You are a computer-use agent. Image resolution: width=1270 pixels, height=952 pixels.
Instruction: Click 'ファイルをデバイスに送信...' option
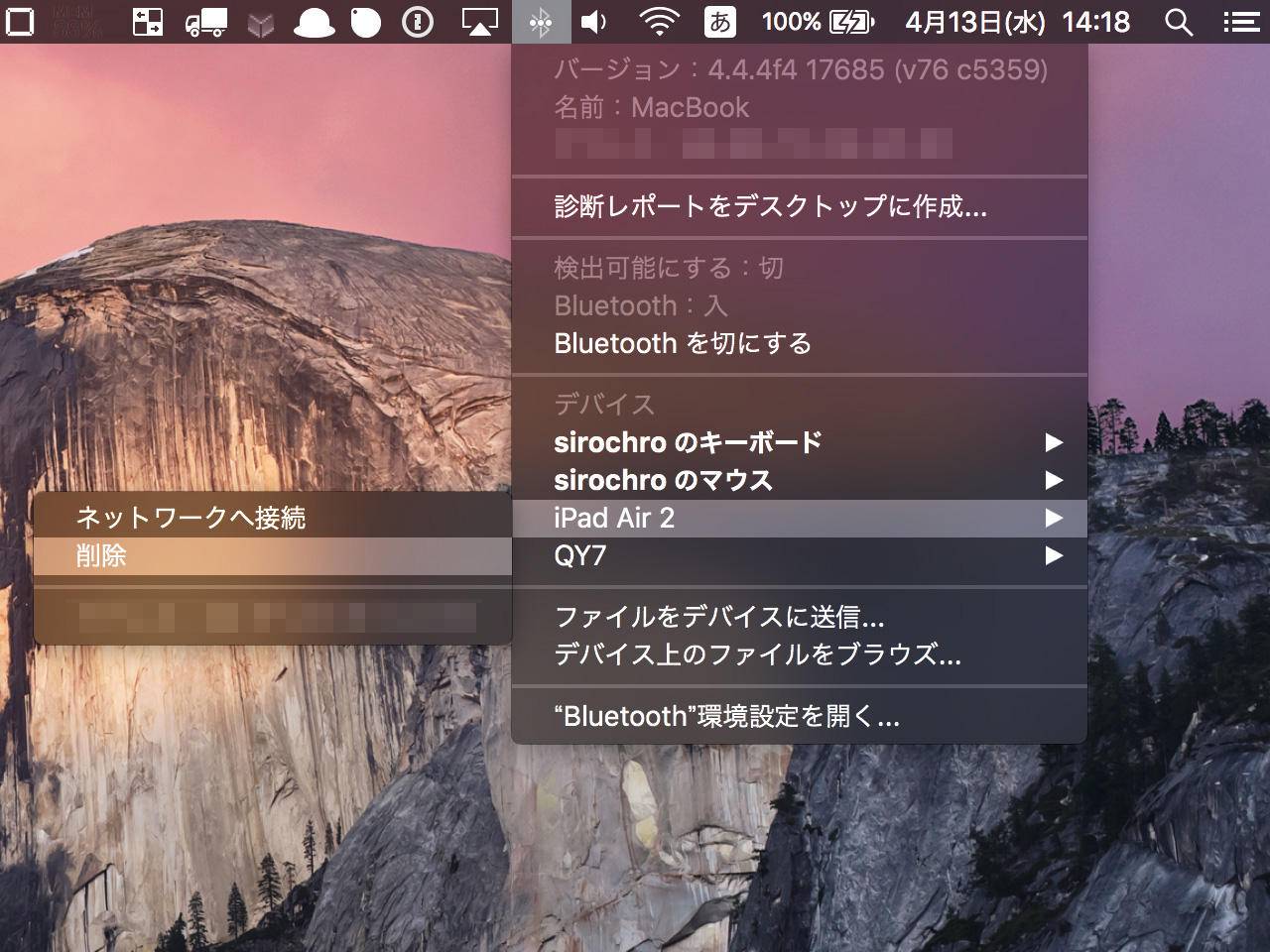tap(718, 617)
